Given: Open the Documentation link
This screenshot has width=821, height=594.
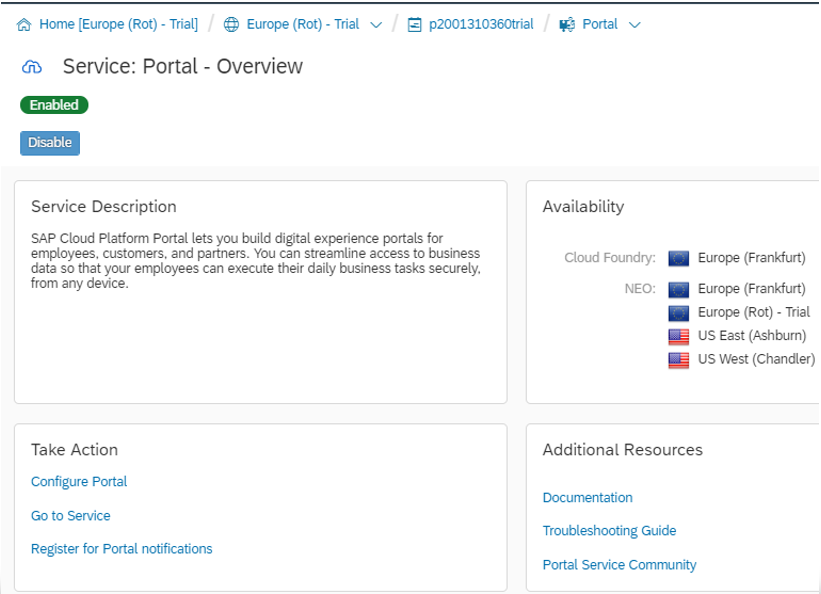Looking at the screenshot, I should (x=587, y=497).
